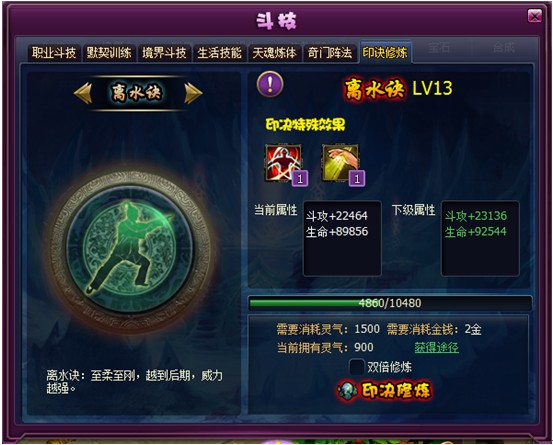The image size is (553, 445).
Task: Select the golden hand seal effect icon
Action: (341, 163)
